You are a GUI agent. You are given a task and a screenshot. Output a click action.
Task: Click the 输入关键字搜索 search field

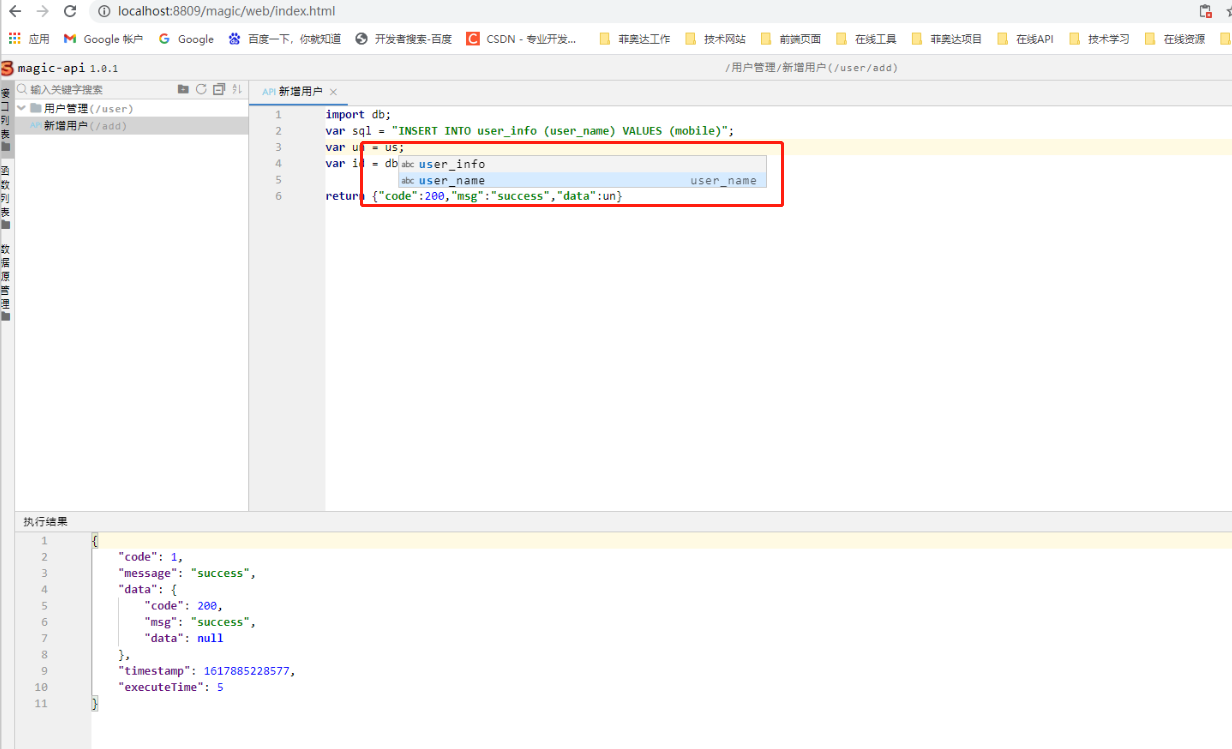[90, 89]
